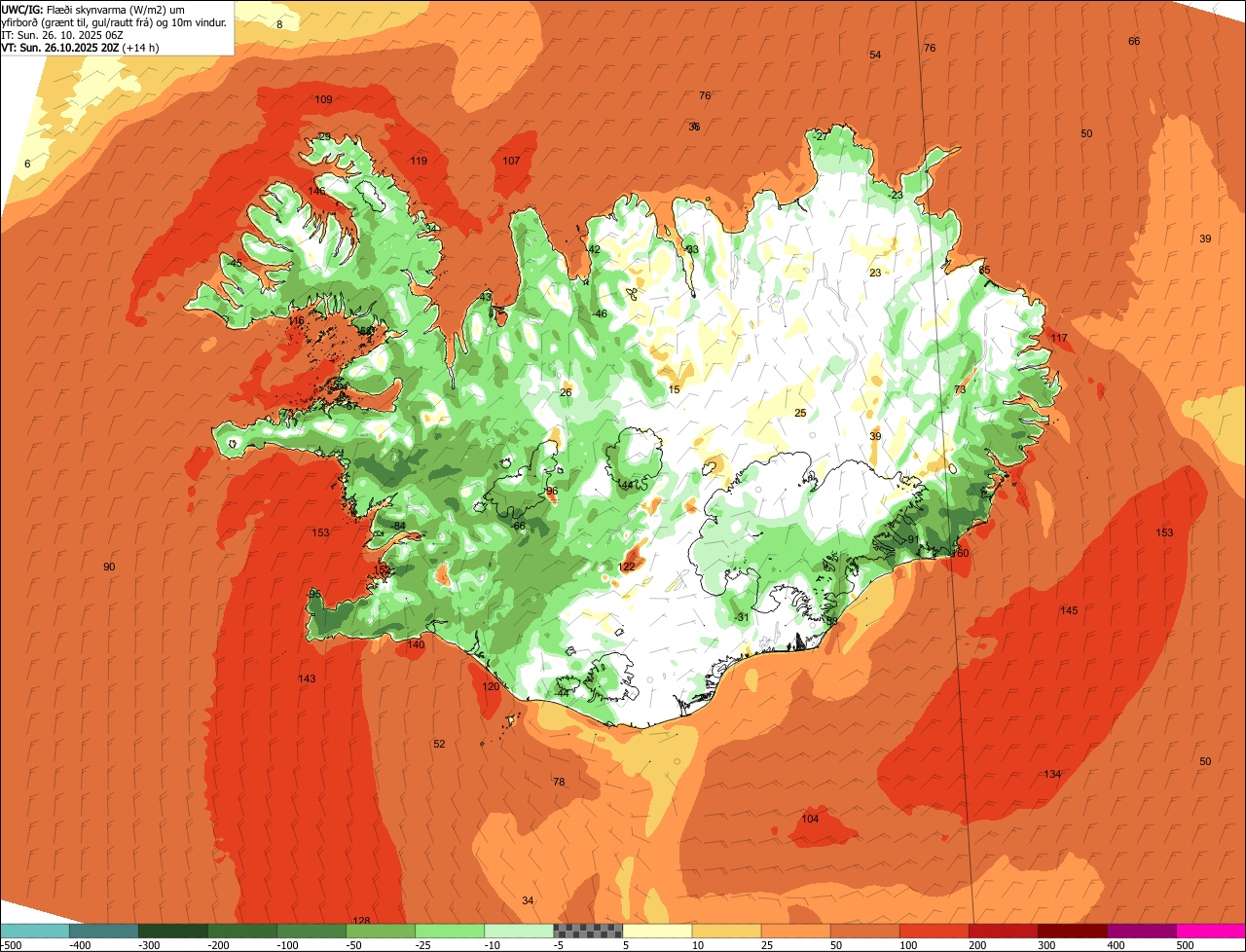The image size is (1246, 952).
Task: Select the 66 value in the top-right corner
Action: point(1134,42)
